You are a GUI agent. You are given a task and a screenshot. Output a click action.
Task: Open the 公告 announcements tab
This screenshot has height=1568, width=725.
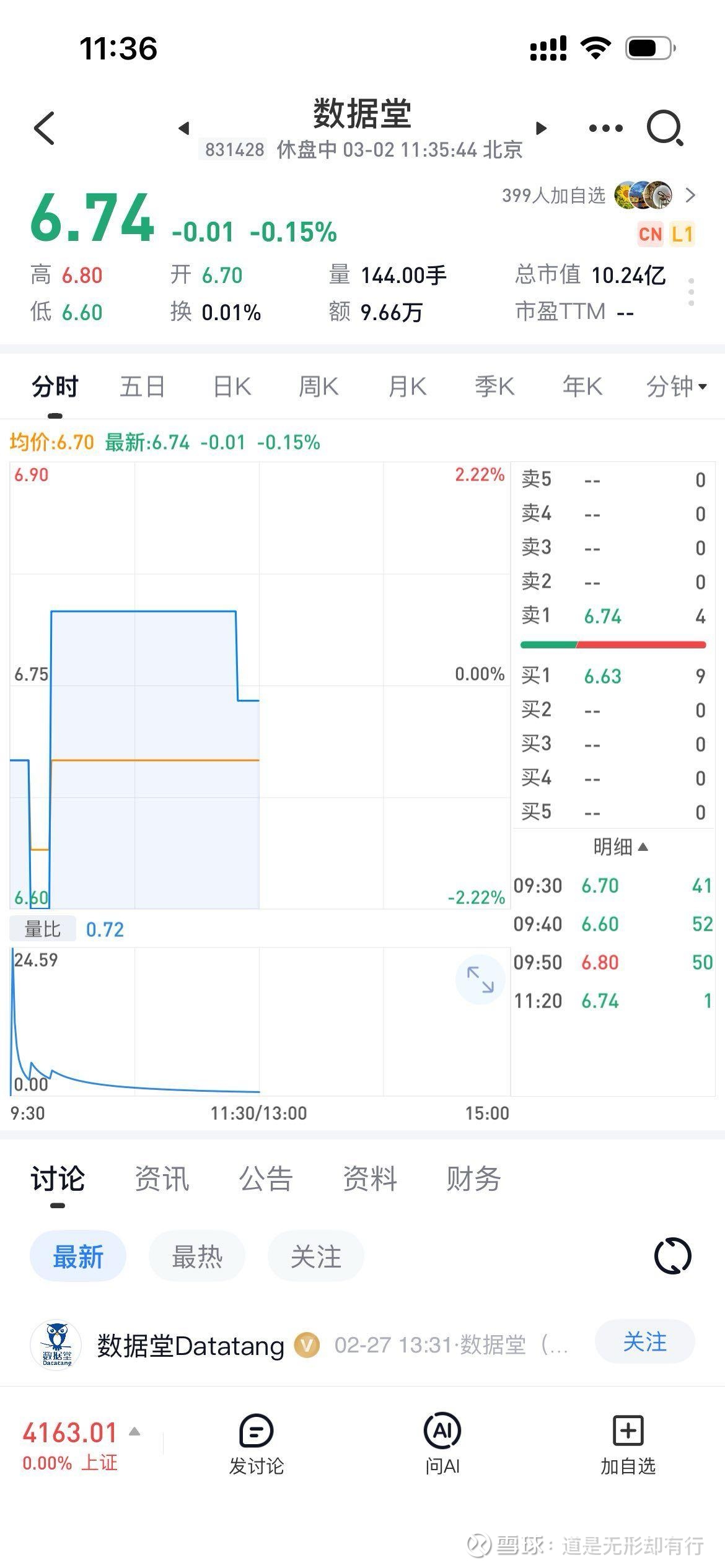click(x=266, y=1178)
